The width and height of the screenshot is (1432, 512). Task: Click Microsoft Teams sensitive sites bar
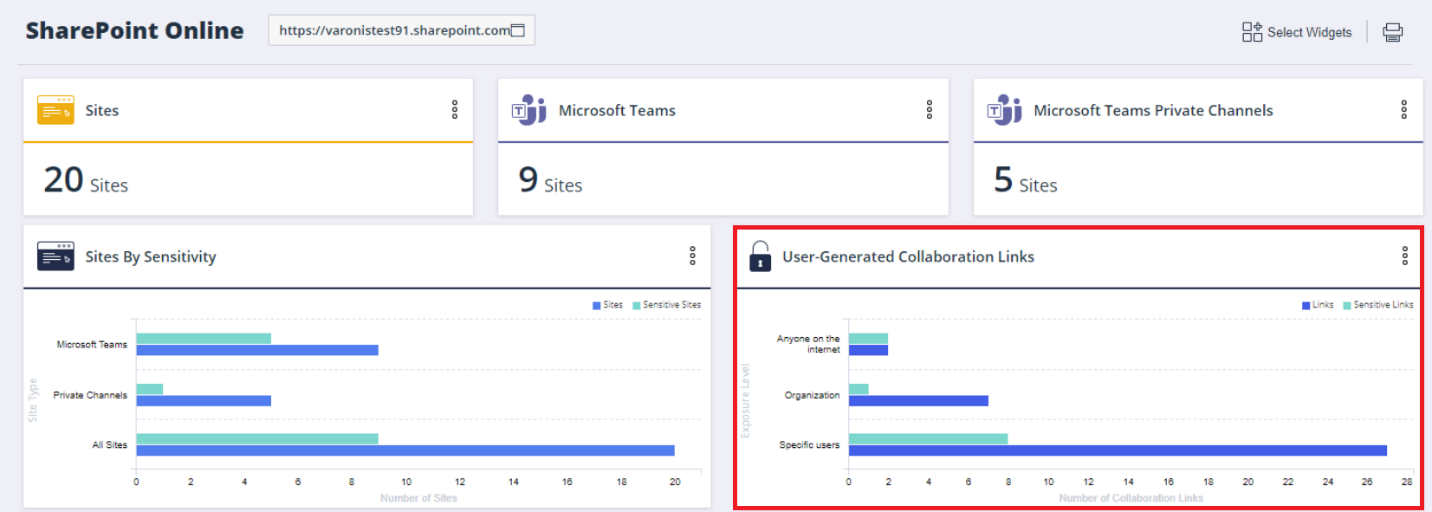[x=204, y=338]
